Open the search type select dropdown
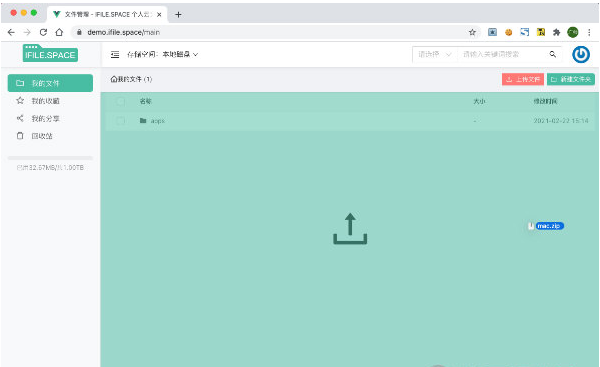Viewport: 600px width, 367px height. 435,54
